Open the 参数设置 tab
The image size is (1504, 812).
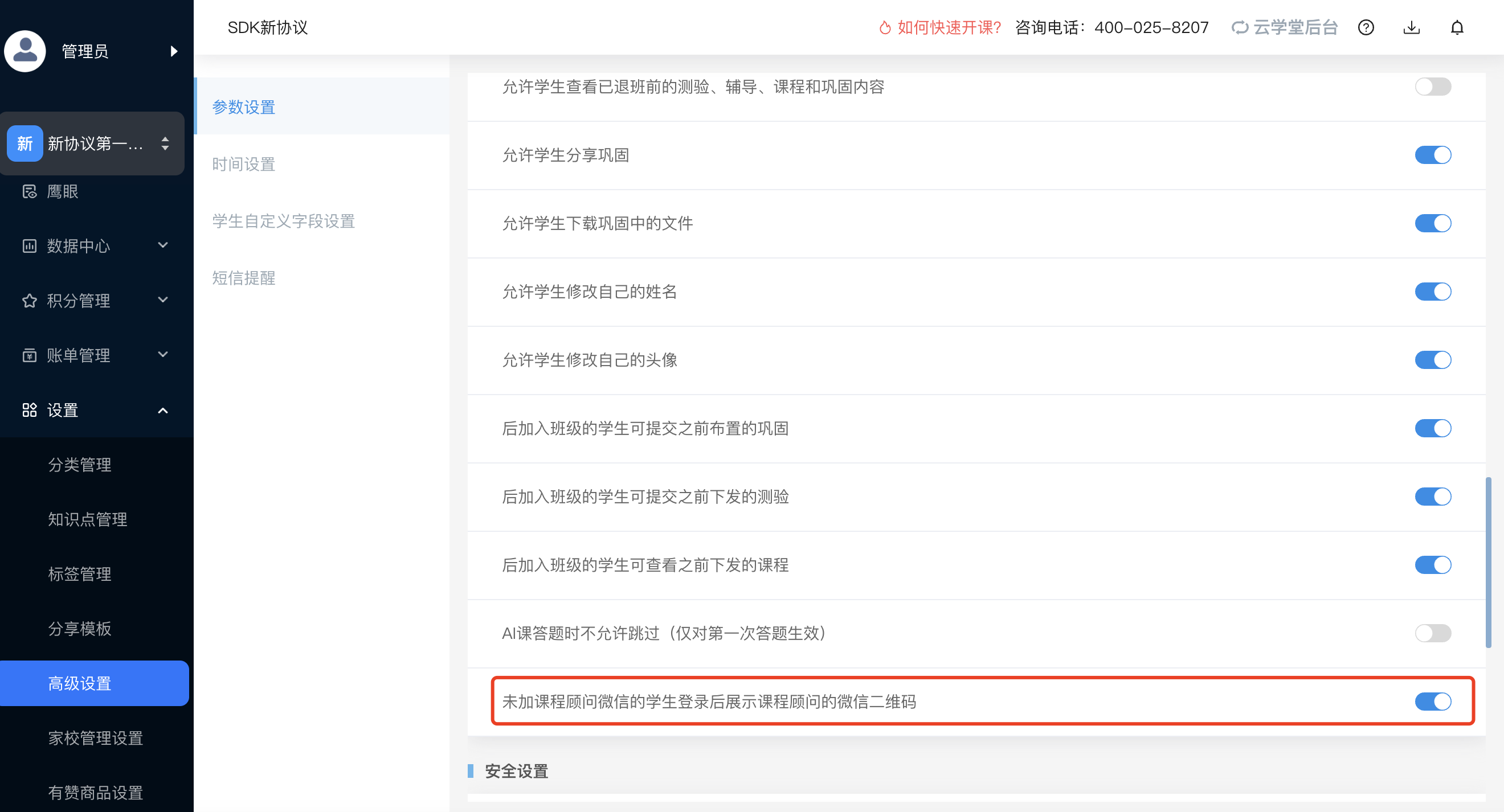(322, 106)
